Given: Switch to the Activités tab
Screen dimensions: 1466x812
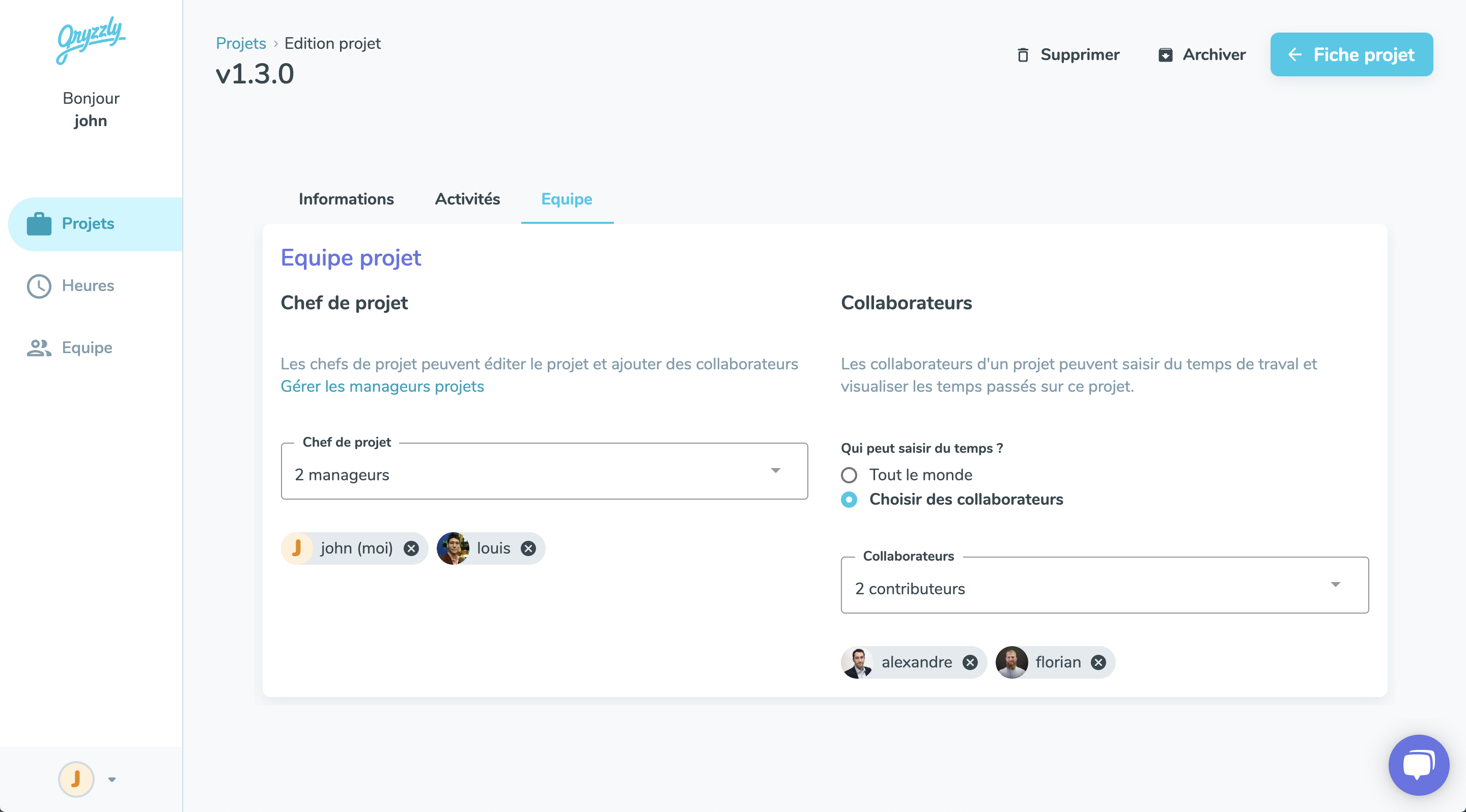Looking at the screenshot, I should 467,199.
